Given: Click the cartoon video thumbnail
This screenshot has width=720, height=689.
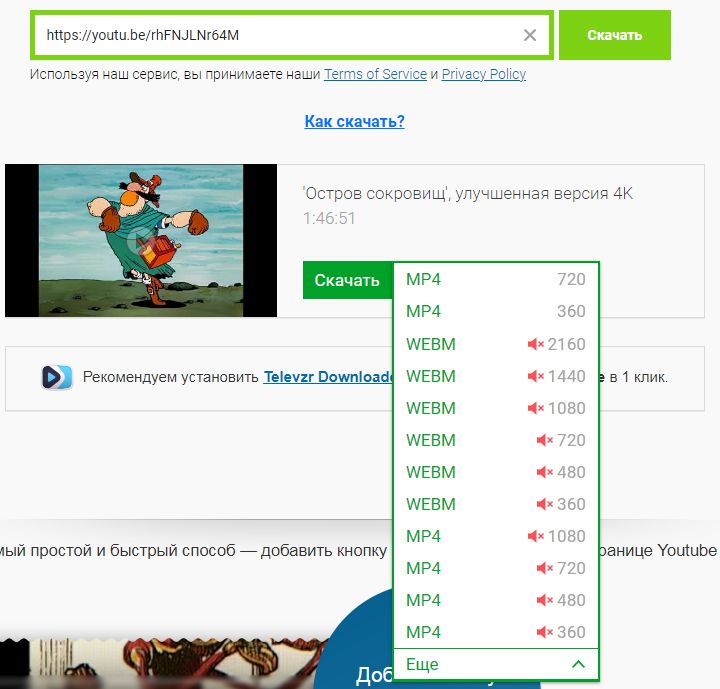Looking at the screenshot, I should click(141, 241).
